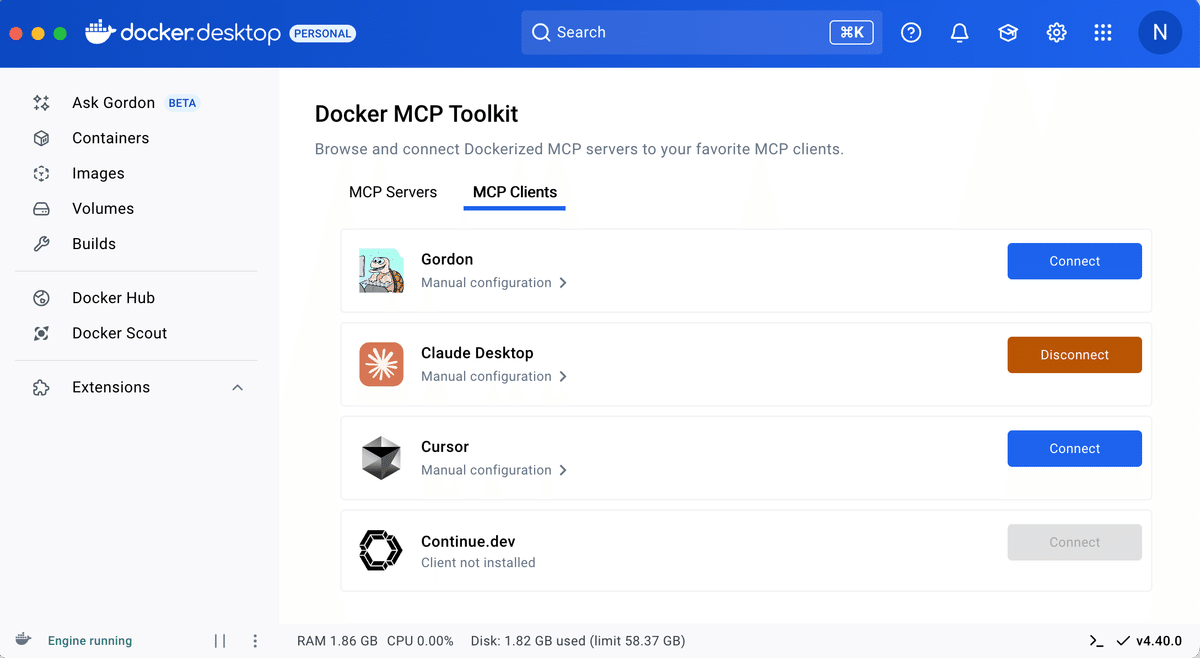Open Docker Hub from the sidebar
The height and width of the screenshot is (658, 1200).
[113, 297]
